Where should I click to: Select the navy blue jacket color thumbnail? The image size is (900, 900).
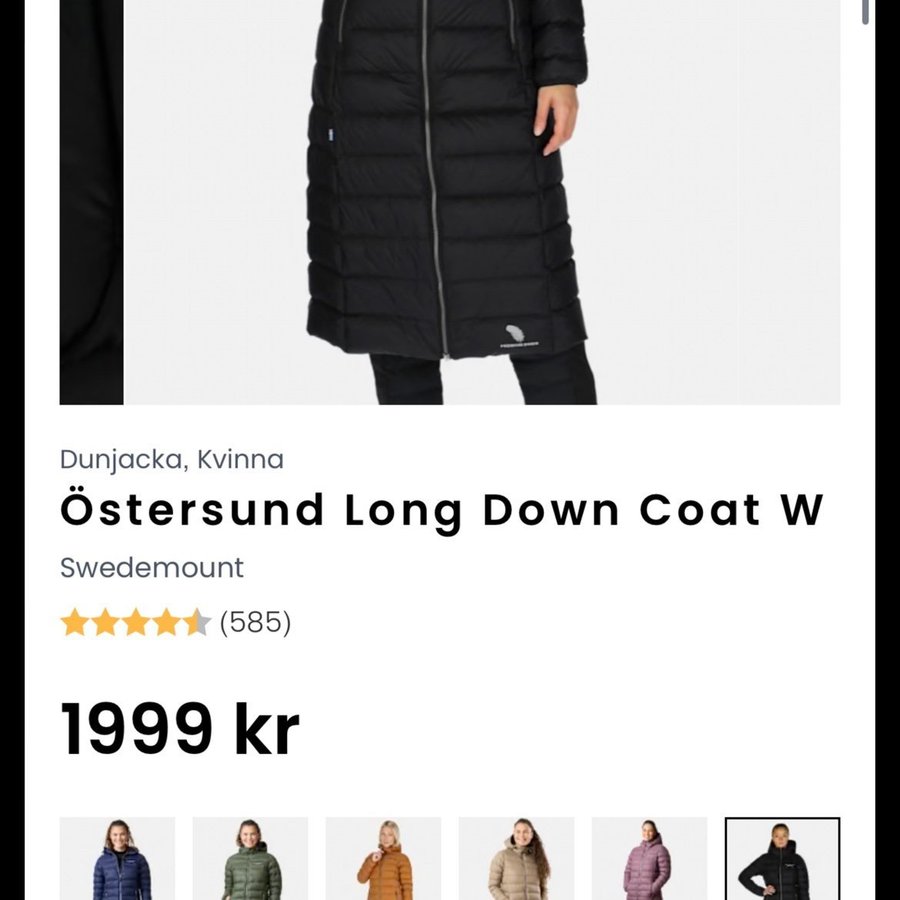click(117, 858)
